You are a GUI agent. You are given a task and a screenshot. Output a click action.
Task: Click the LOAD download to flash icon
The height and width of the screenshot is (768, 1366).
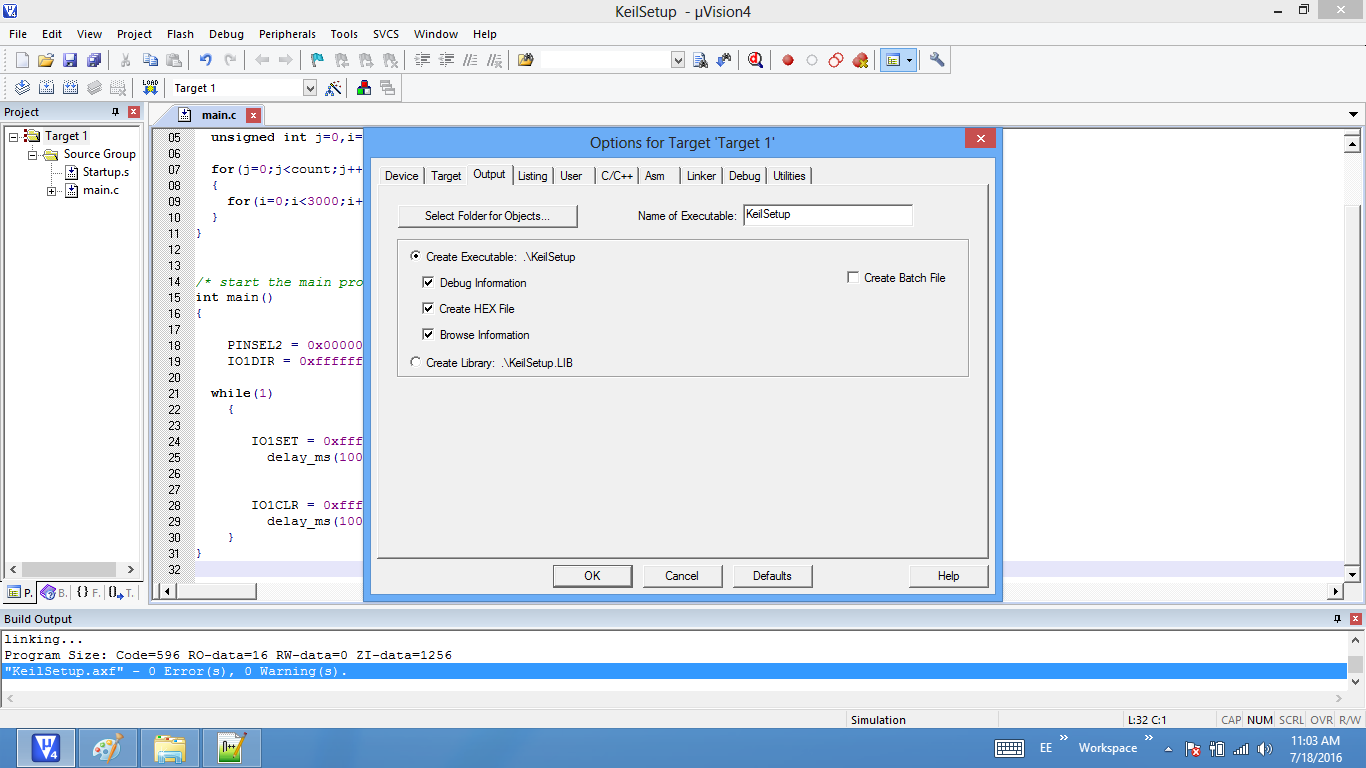(150, 88)
